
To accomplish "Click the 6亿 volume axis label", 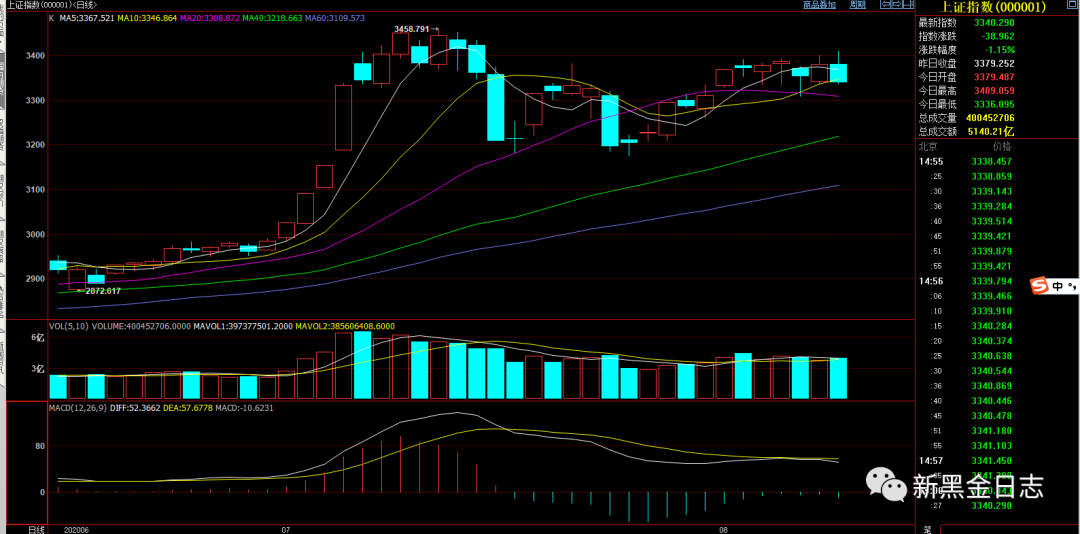I will point(37,337).
